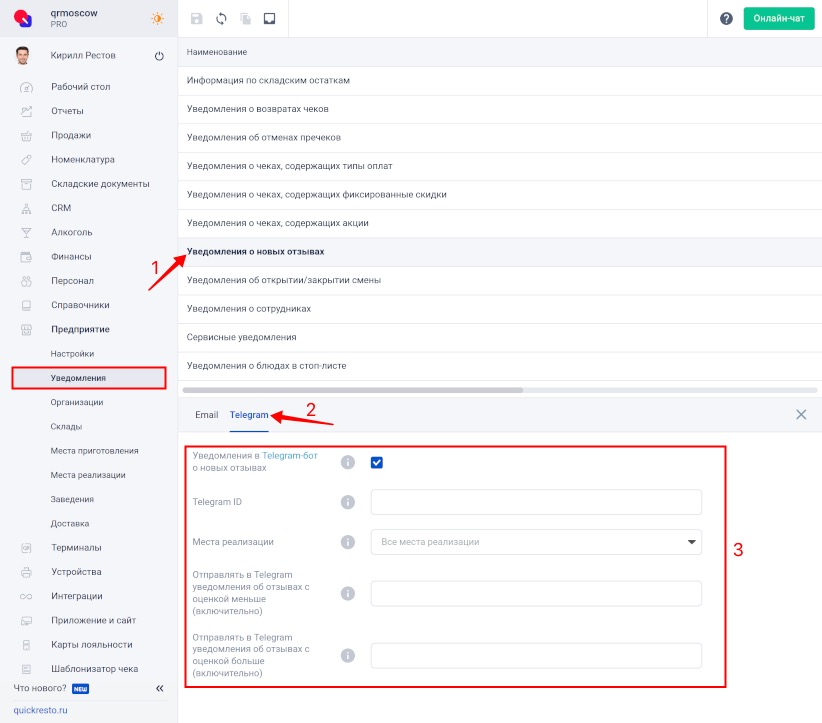Open Места реализации sidebar submenu item
This screenshot has height=723, width=822.
(88, 475)
